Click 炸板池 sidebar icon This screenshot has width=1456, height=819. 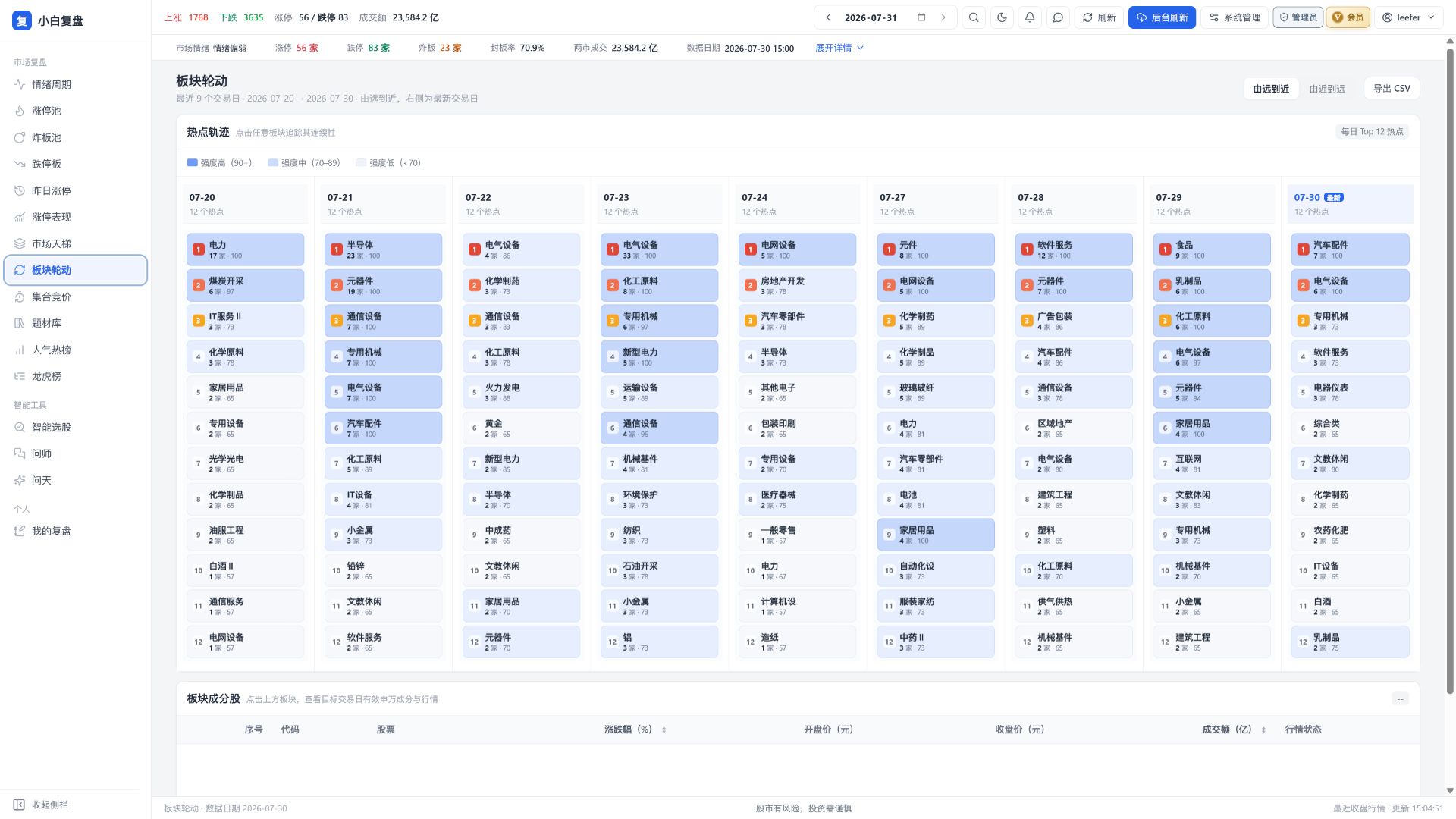coord(20,137)
